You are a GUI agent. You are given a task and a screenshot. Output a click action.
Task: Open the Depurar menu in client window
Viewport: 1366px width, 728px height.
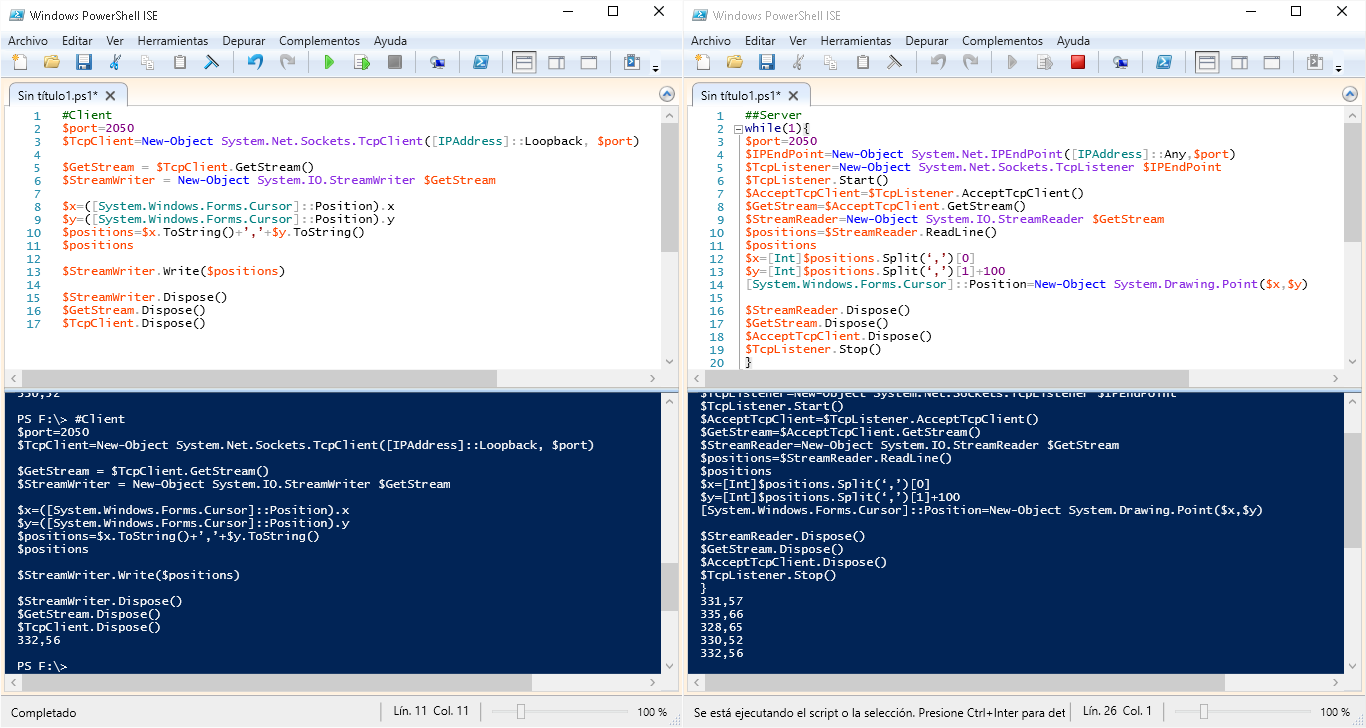(x=244, y=41)
